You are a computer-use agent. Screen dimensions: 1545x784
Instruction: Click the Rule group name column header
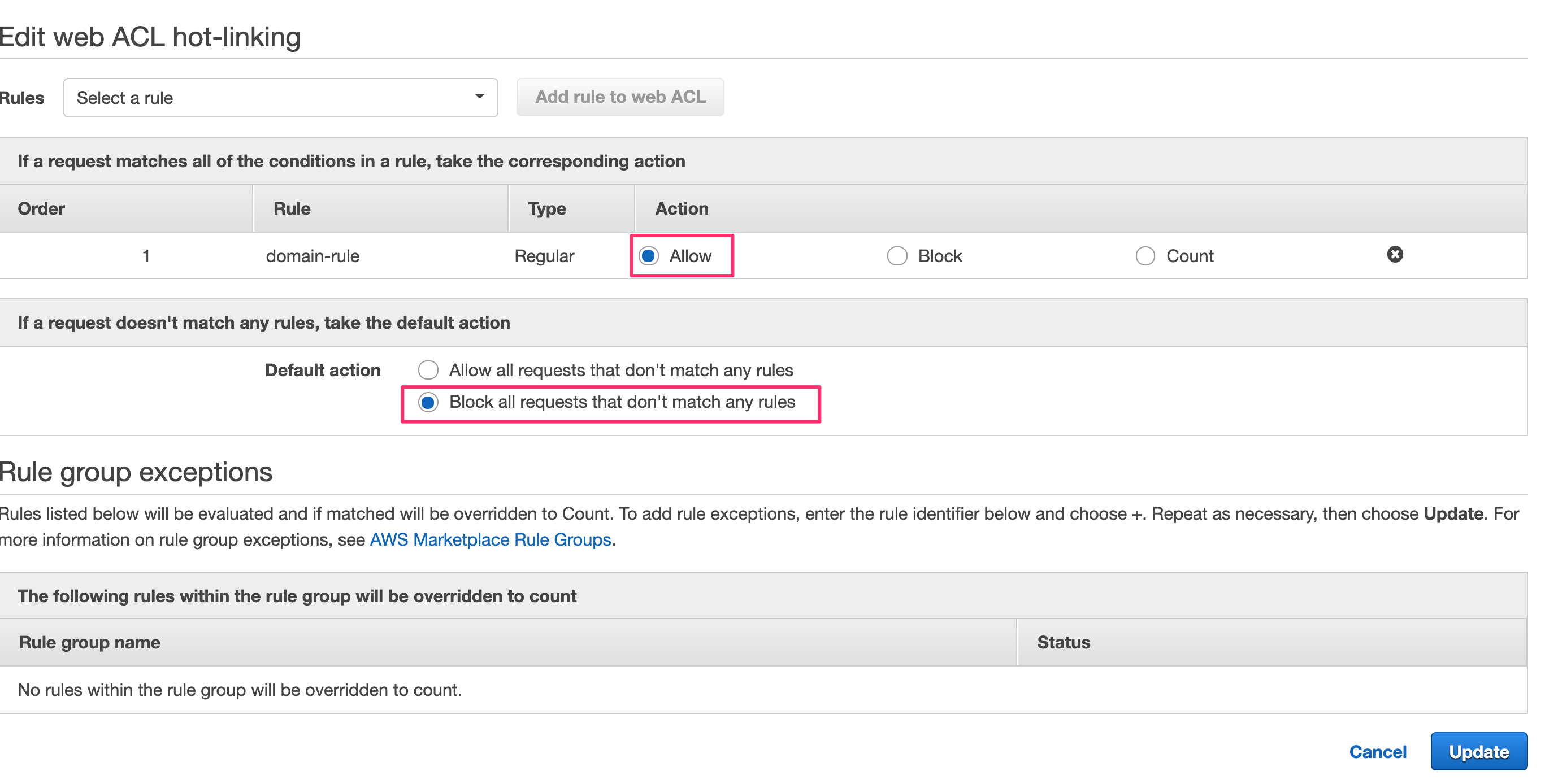point(89,643)
